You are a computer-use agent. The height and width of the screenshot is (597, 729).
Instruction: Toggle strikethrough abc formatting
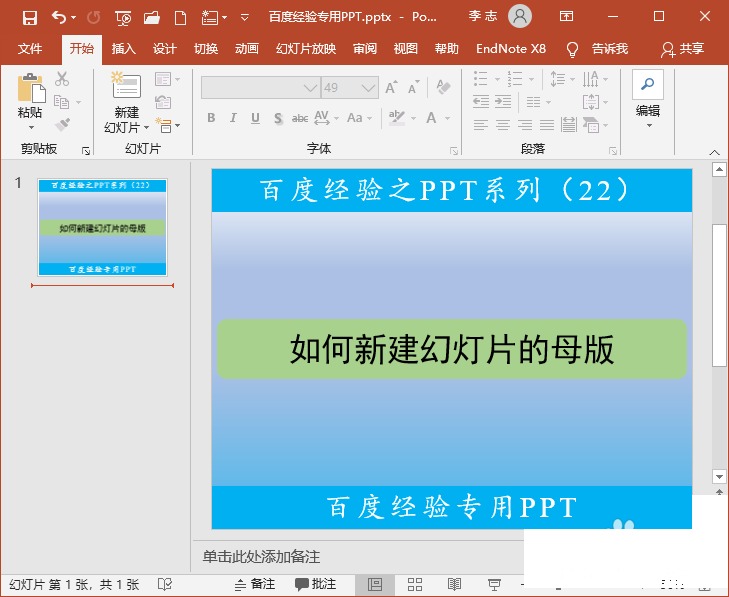(x=300, y=118)
